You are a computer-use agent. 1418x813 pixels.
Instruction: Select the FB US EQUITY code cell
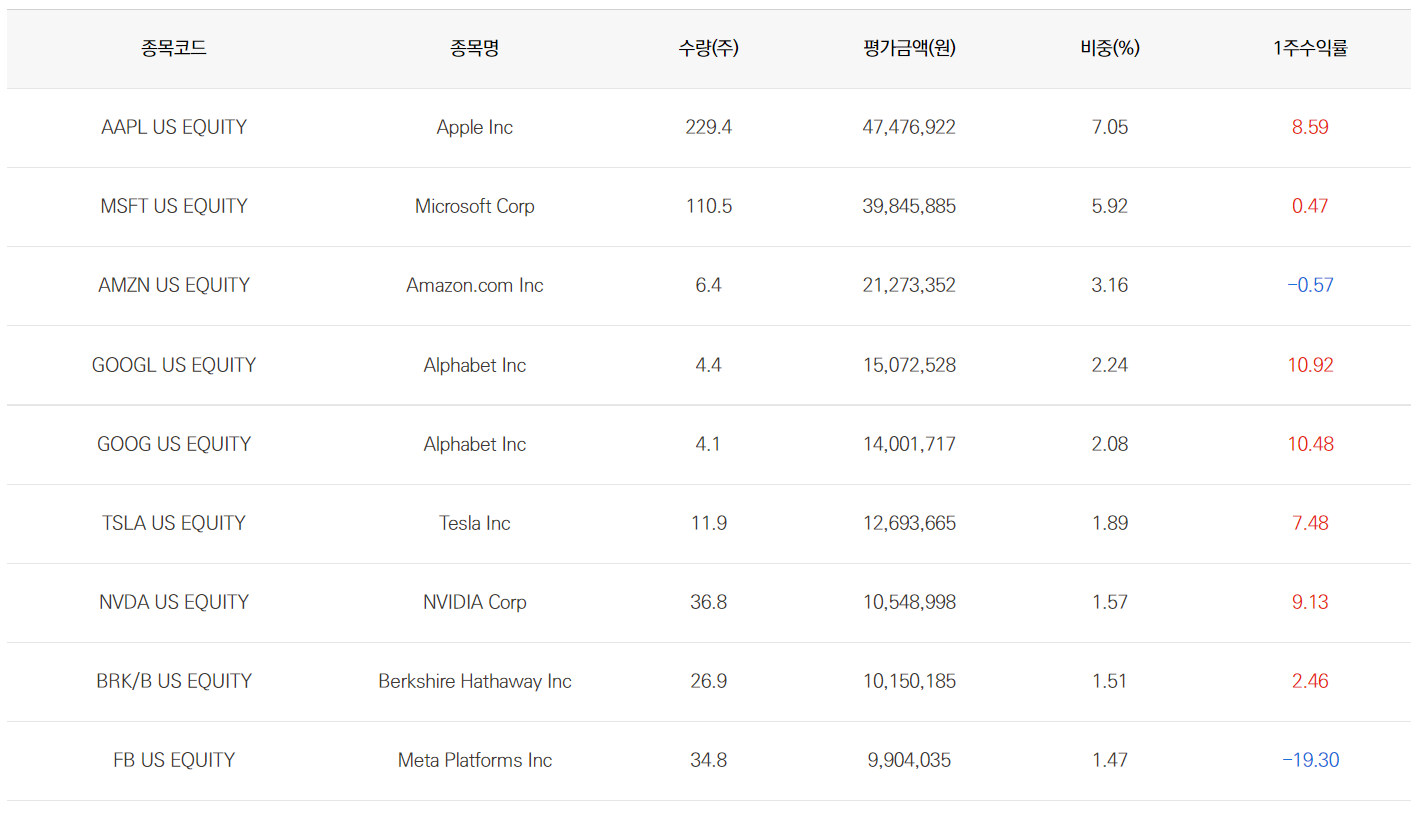(174, 760)
